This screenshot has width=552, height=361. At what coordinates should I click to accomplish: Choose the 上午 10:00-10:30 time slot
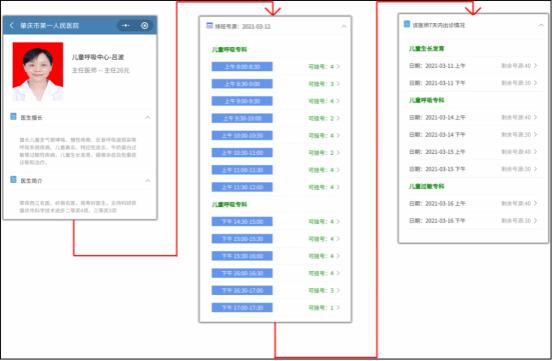[x=242, y=136]
